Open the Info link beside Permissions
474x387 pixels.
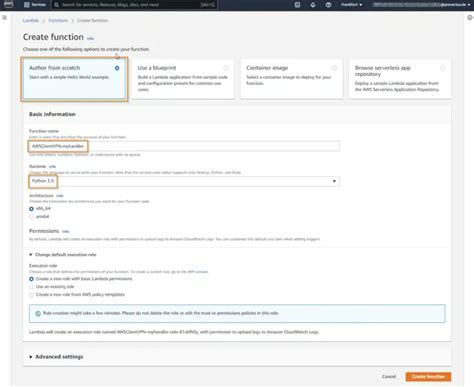point(66,231)
